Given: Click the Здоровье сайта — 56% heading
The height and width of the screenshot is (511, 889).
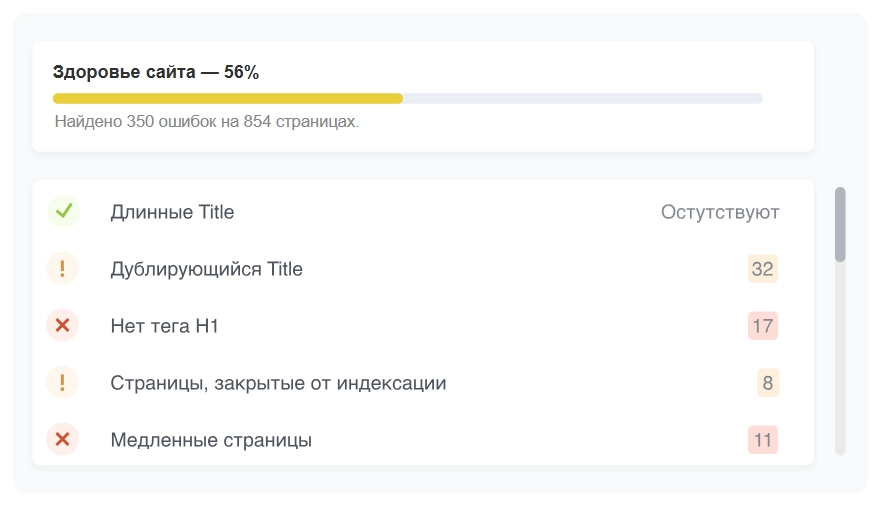Looking at the screenshot, I should click(155, 72).
